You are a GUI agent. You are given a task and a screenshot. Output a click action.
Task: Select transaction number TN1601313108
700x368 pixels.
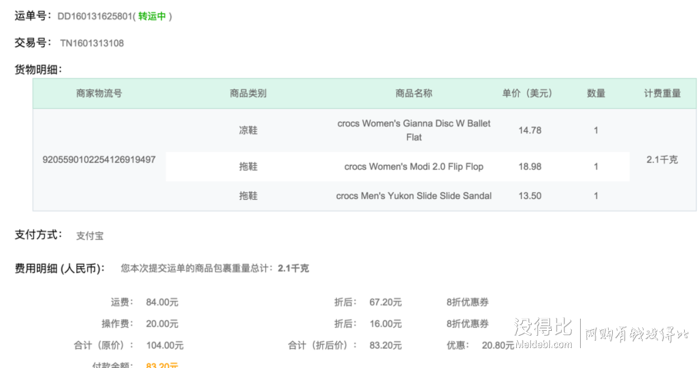click(92, 43)
